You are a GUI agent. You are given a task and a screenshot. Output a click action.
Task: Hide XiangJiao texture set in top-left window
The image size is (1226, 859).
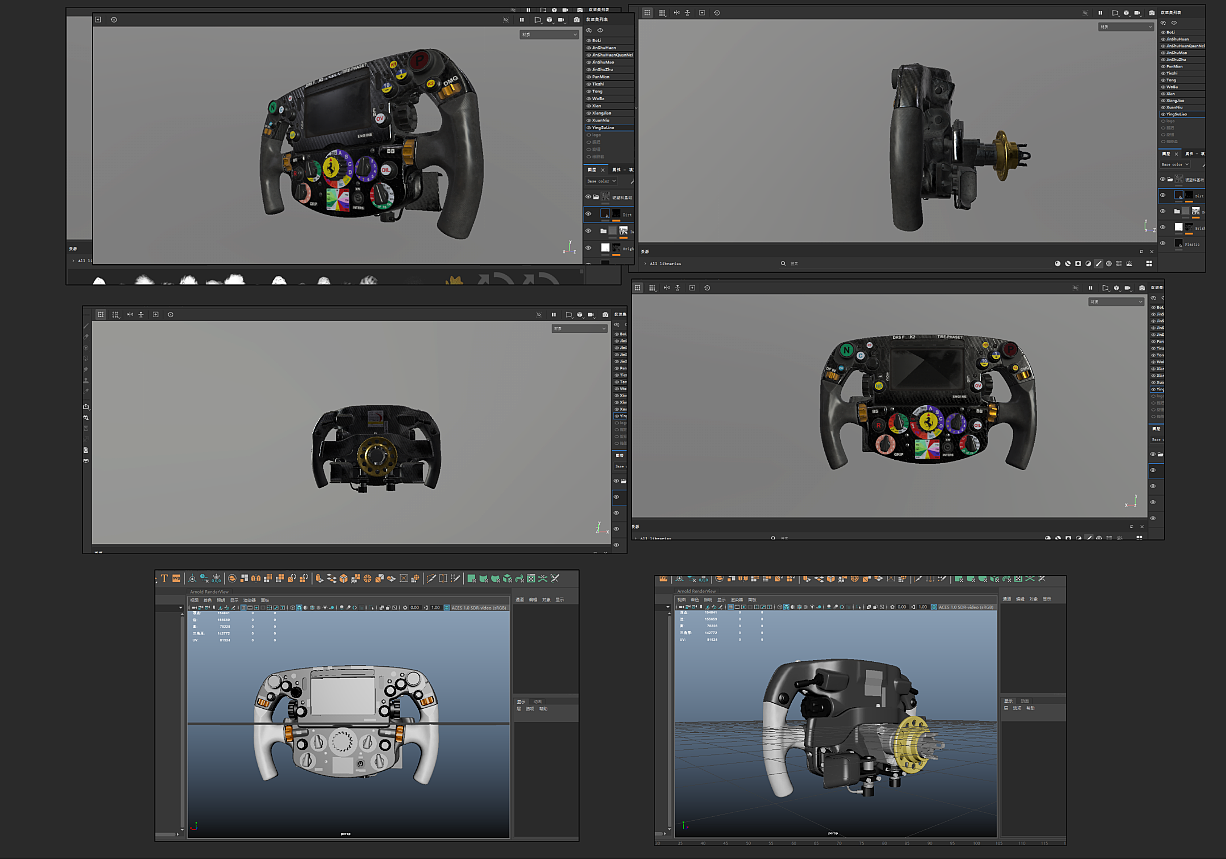coord(589,113)
